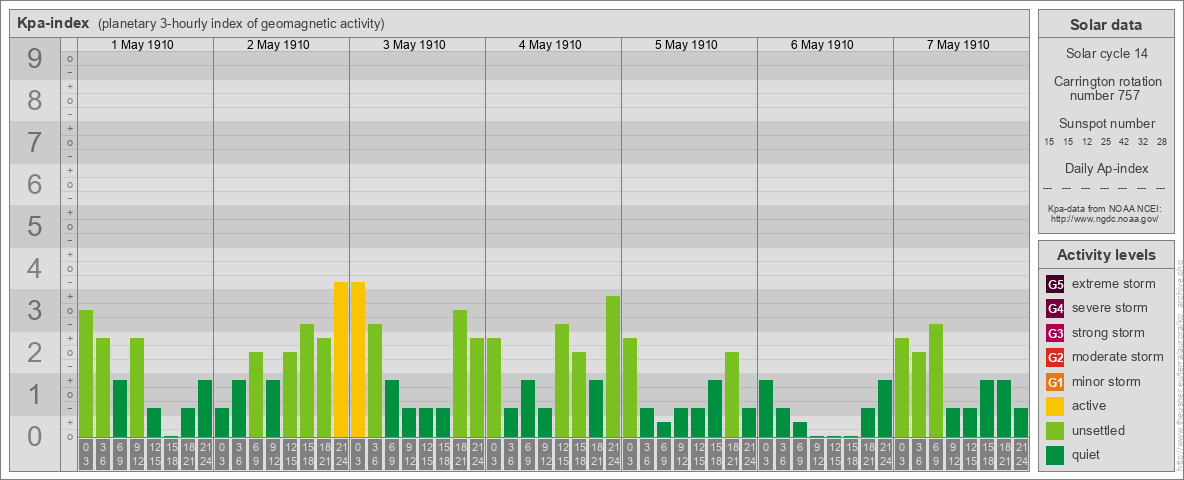Click the Y-axis label 7
Viewport: 1184px width, 480px height.
[35, 142]
